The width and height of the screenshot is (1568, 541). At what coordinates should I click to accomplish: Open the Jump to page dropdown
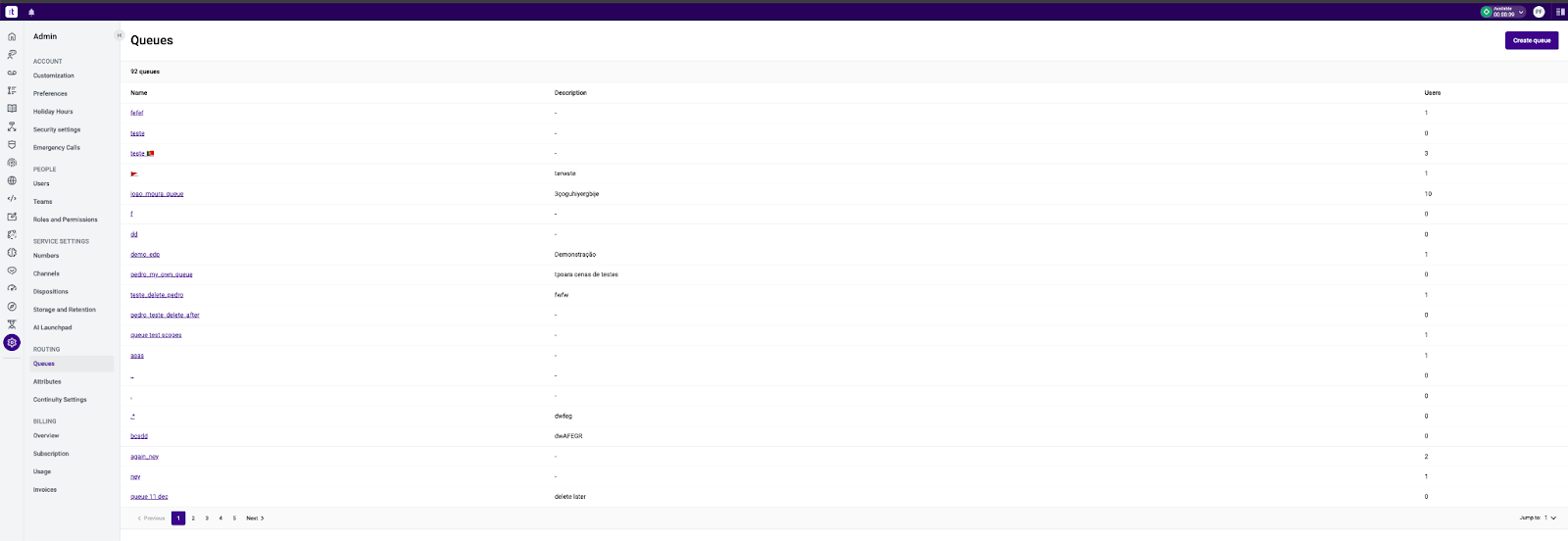click(1550, 517)
